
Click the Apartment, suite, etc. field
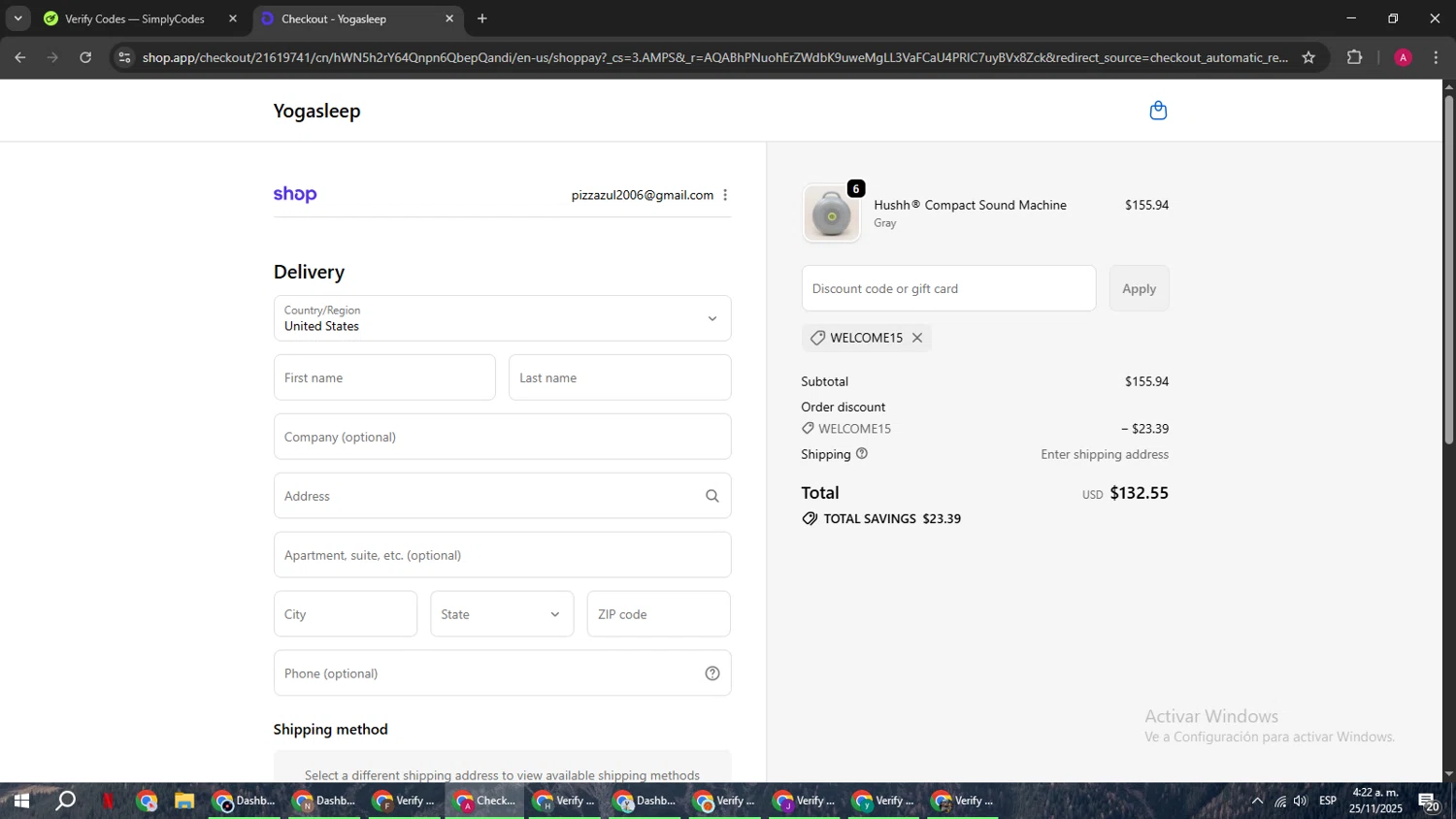pos(502,555)
